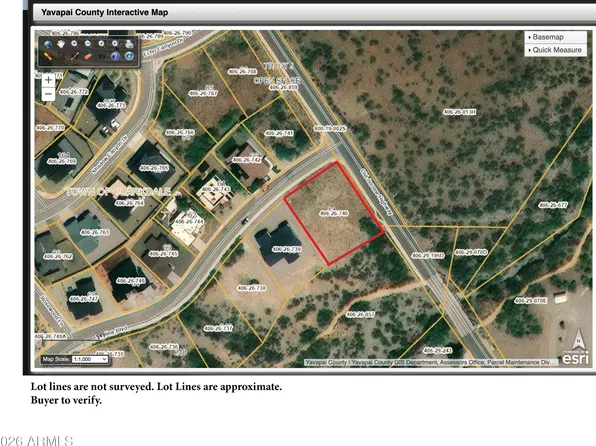
Task: Click parcel label 406-26-877
Action: pyautogui.click(x=553, y=205)
